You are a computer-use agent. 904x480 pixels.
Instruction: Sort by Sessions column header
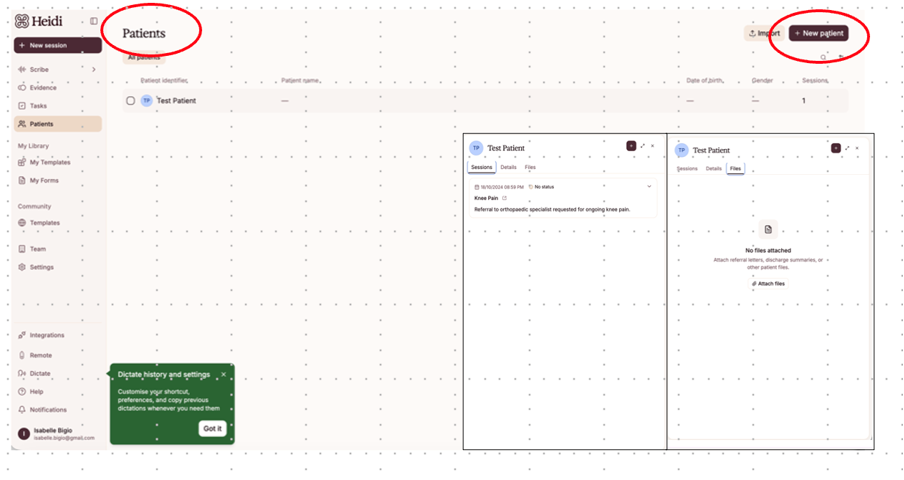[x=815, y=81]
